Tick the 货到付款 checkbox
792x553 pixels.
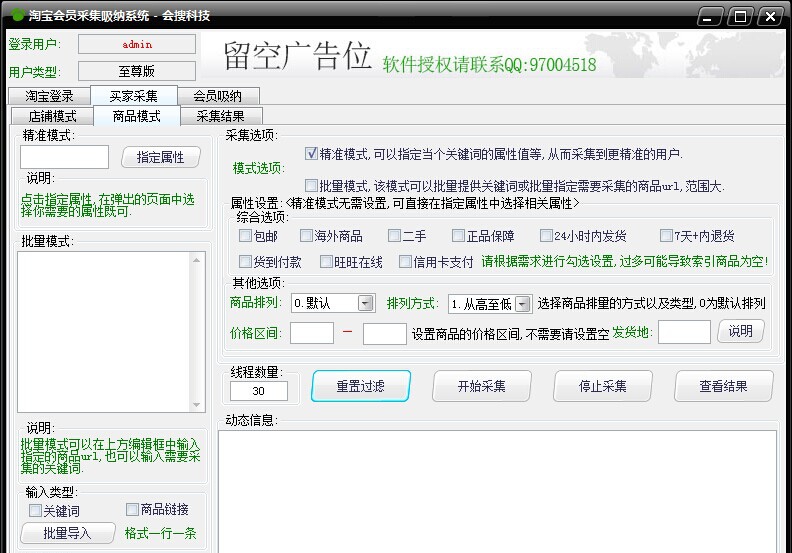245,261
